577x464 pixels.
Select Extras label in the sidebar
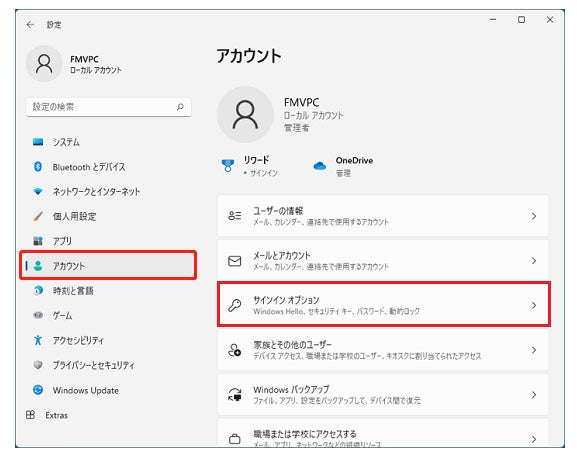click(57, 415)
